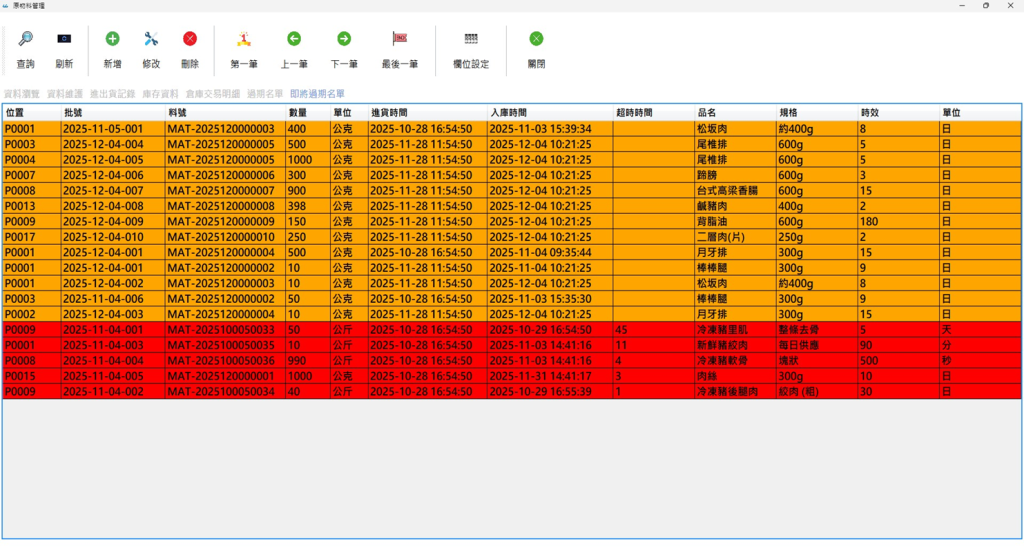Select the cell showing 台式高梁香腸

735,191
